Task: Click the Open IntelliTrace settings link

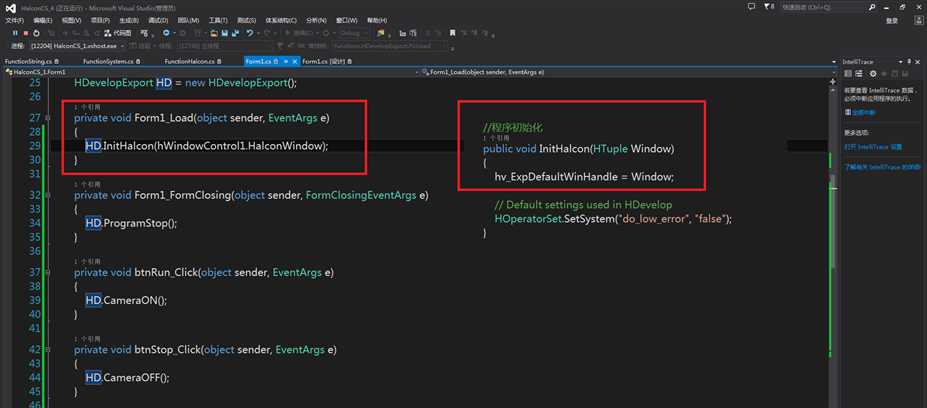Action: click(873, 147)
